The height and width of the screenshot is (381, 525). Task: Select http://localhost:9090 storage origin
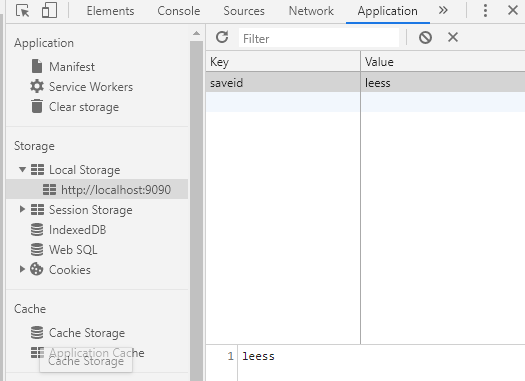tap(116, 190)
